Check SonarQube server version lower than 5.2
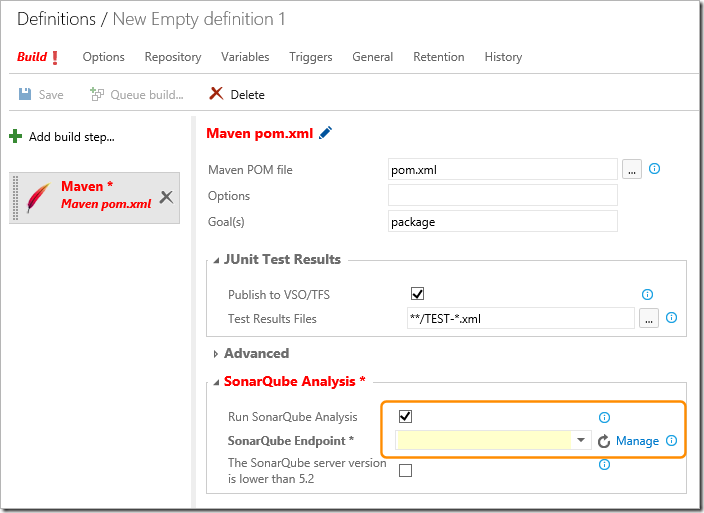The height and width of the screenshot is (513, 704). [x=405, y=470]
